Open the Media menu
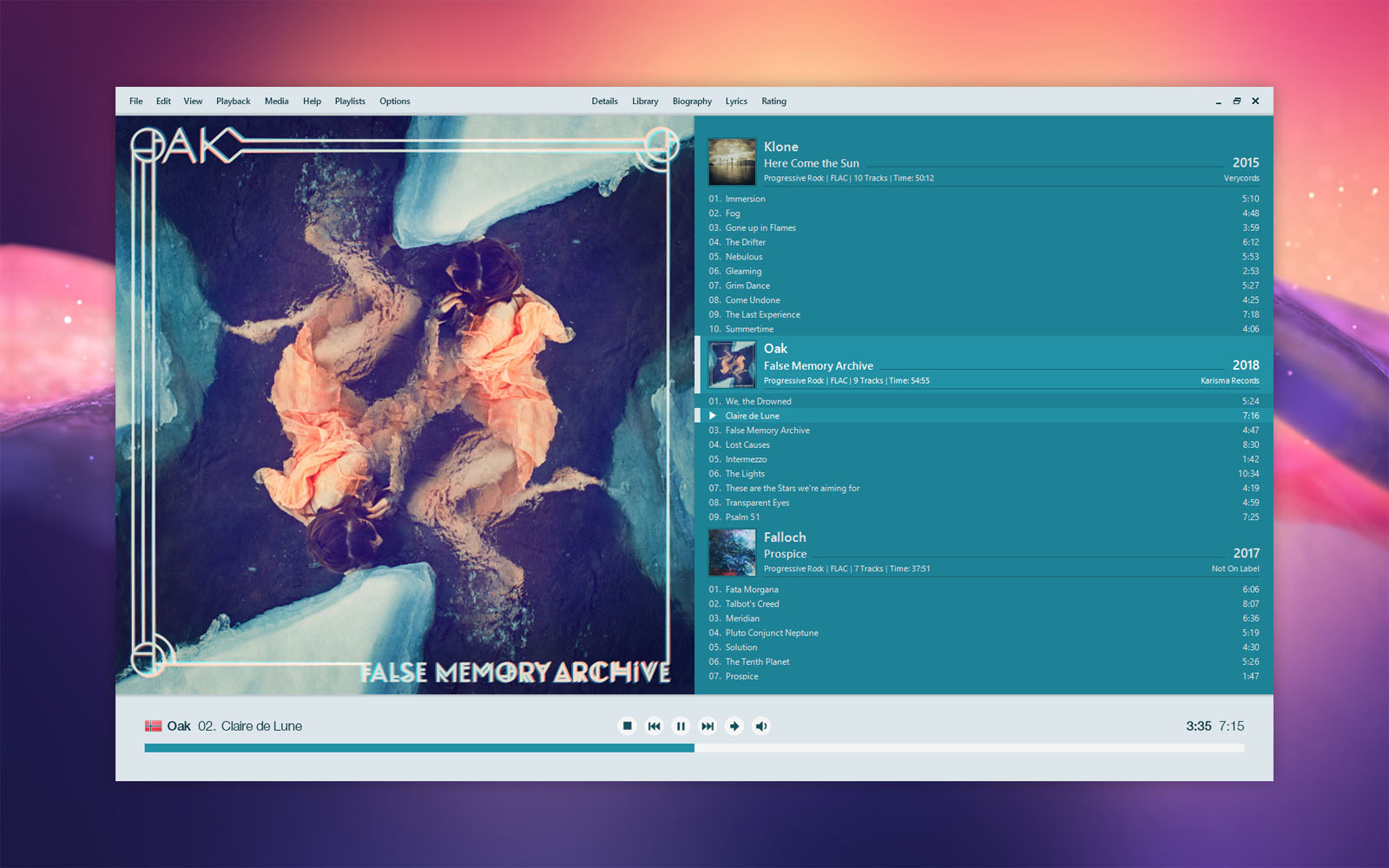This screenshot has height=868, width=1389. (x=277, y=102)
